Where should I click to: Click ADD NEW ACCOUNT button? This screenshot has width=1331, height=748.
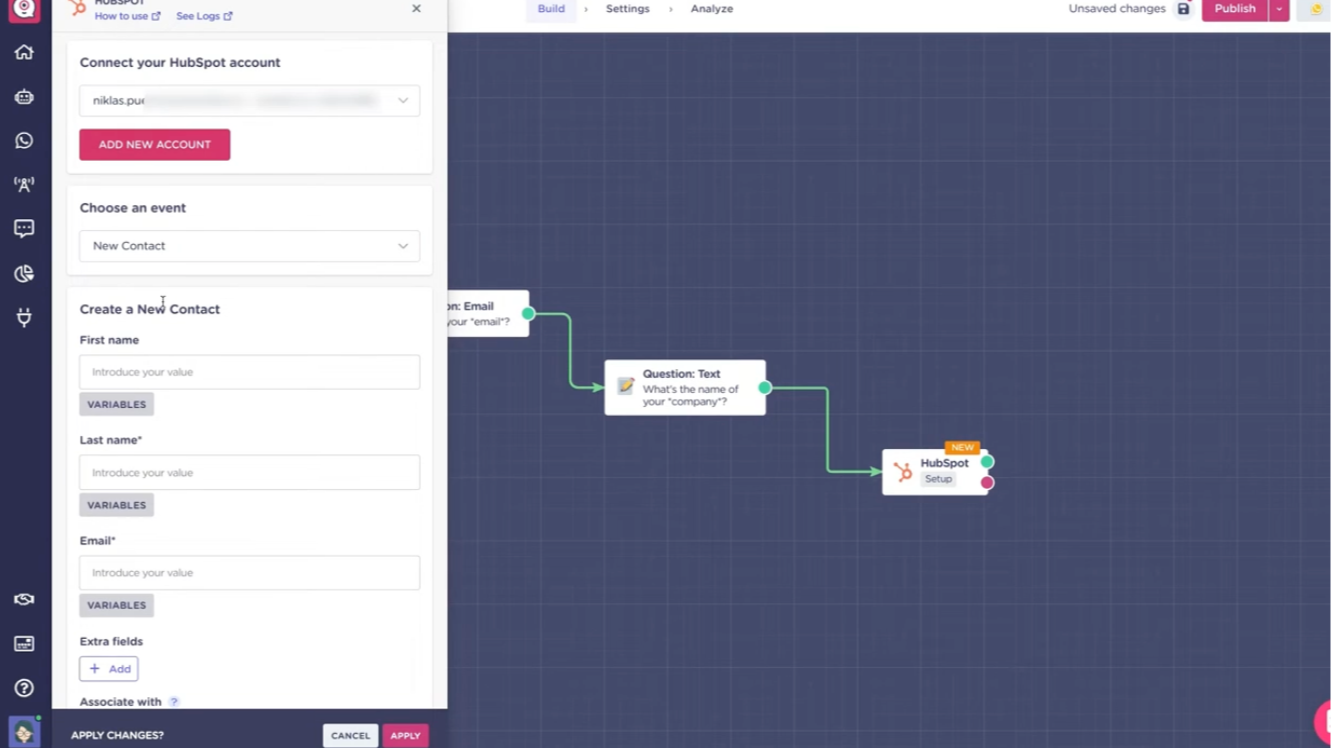pos(155,145)
